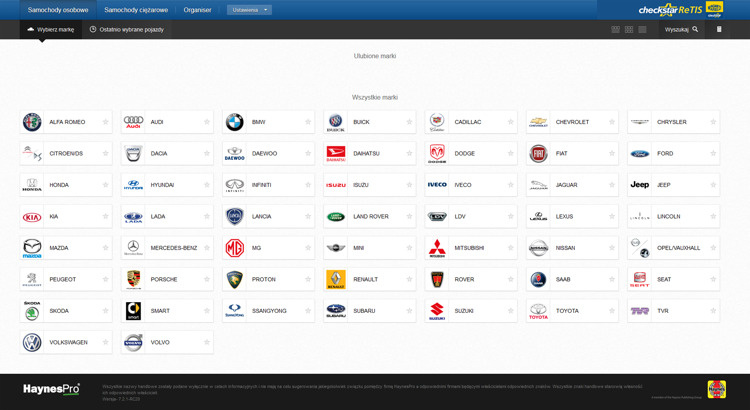
Task: Choose the Renault yellow logo
Action: (336, 279)
